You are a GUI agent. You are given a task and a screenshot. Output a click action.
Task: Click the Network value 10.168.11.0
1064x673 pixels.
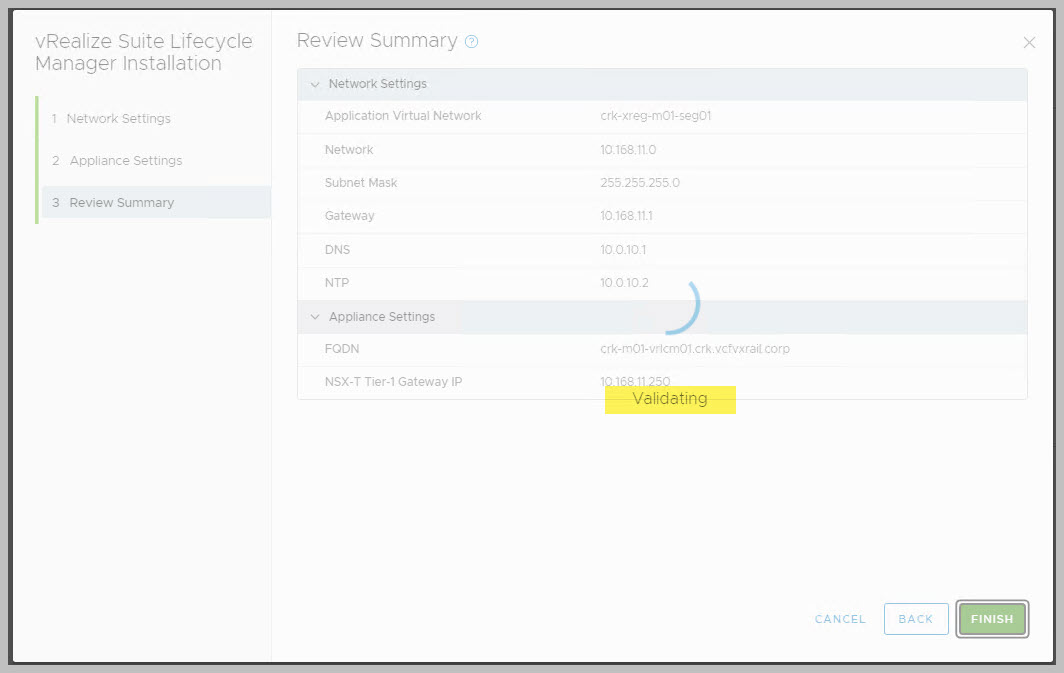coord(628,150)
